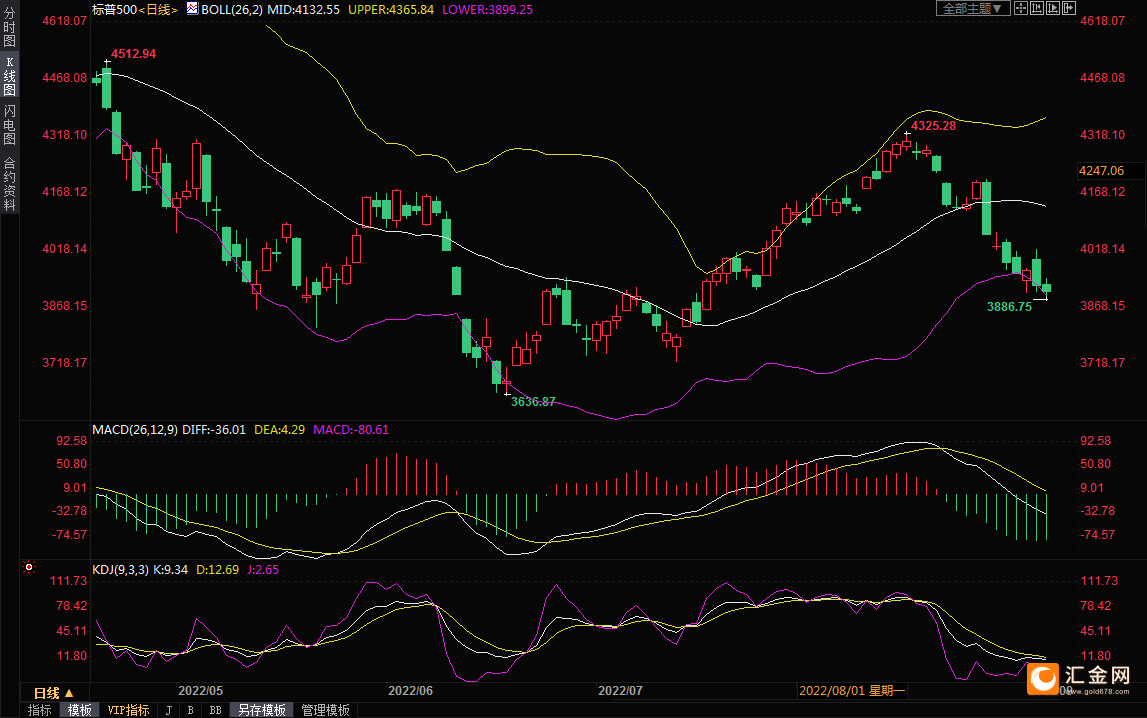Click the jump-to-start chart icon

coord(1037,8)
